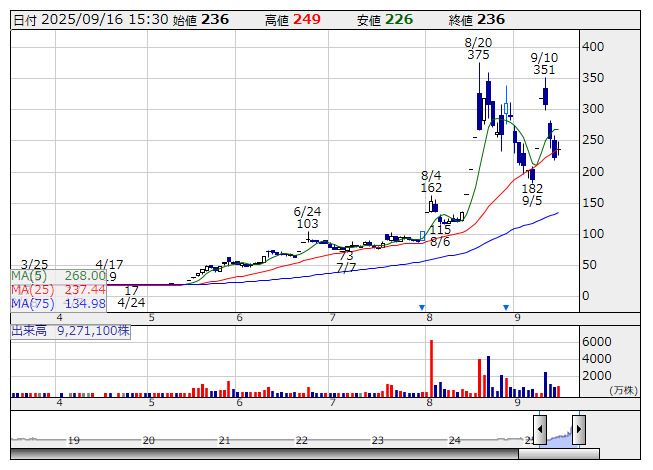Select the MA(25) moving average legend

[59, 290]
